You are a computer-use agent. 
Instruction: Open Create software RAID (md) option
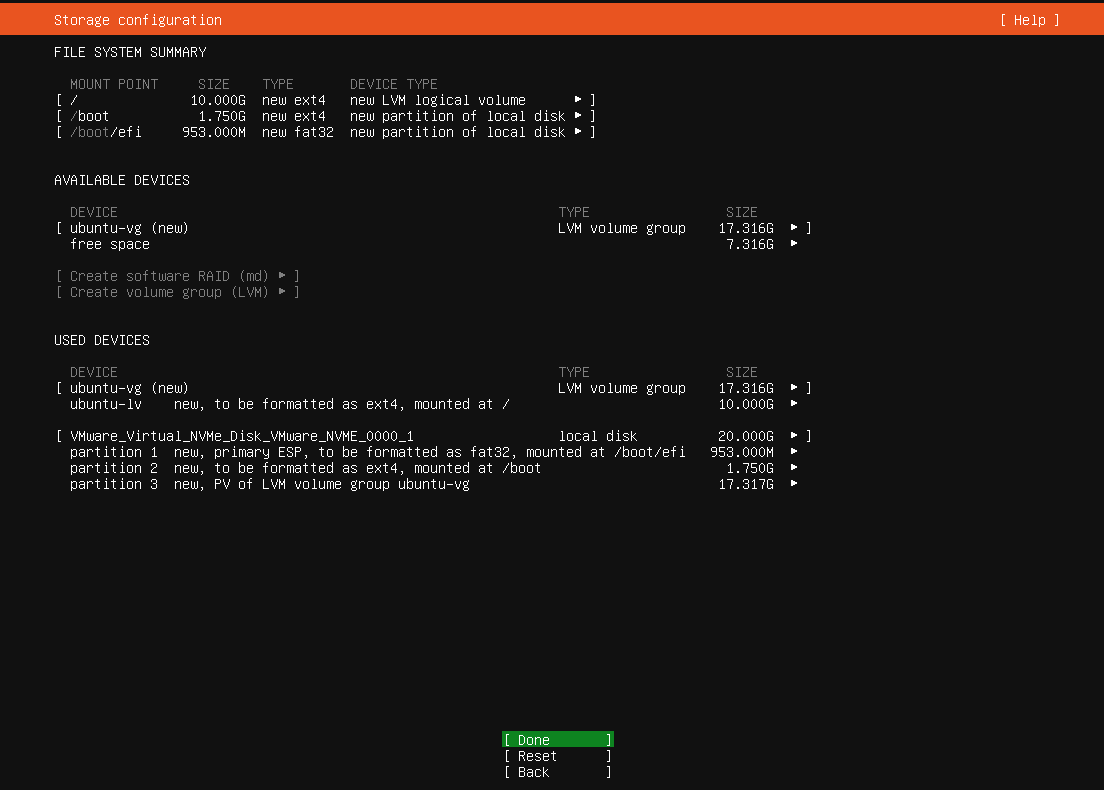(178, 276)
